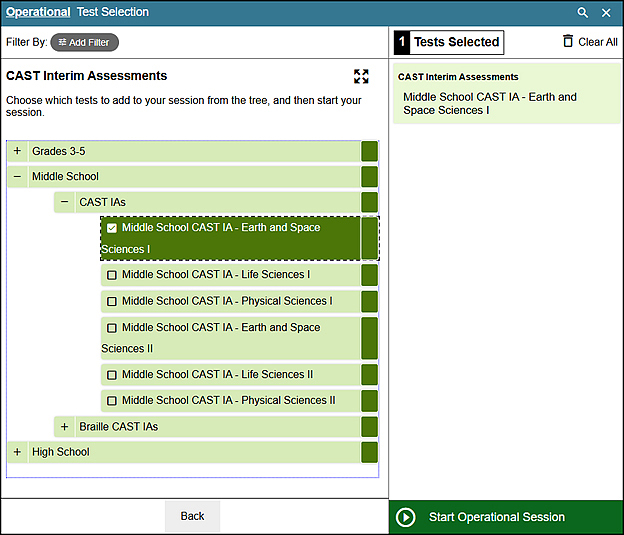
Task: Check Middle School Physical Sciences II
Action: click(x=112, y=401)
